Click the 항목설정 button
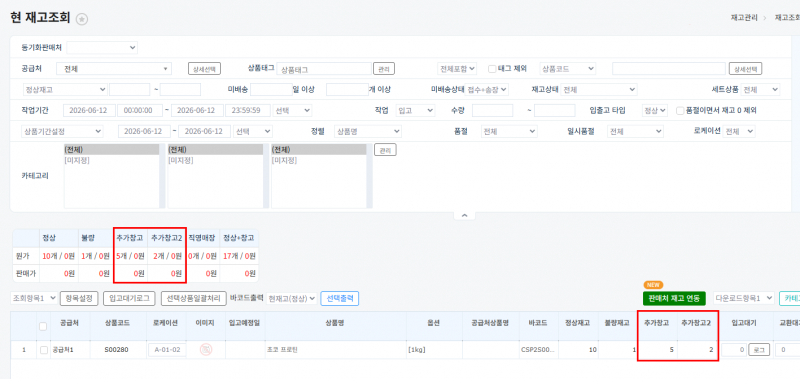Image resolution: width=800 pixels, height=379 pixels. (x=79, y=298)
